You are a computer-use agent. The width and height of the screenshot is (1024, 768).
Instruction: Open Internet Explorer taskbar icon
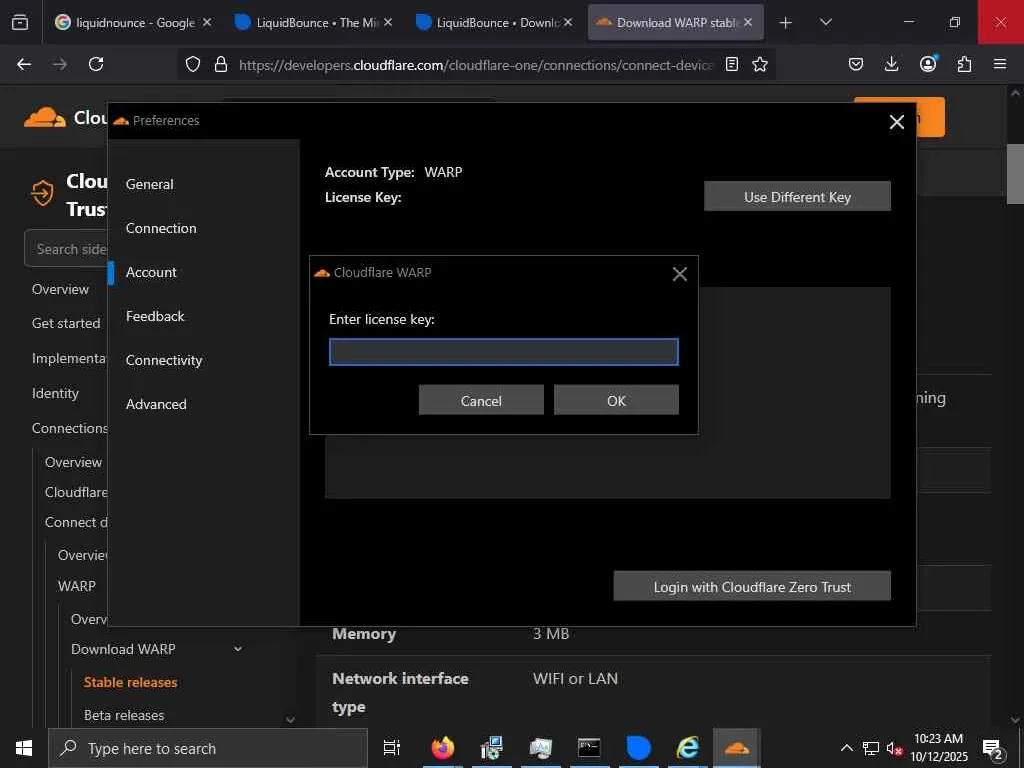(687, 748)
